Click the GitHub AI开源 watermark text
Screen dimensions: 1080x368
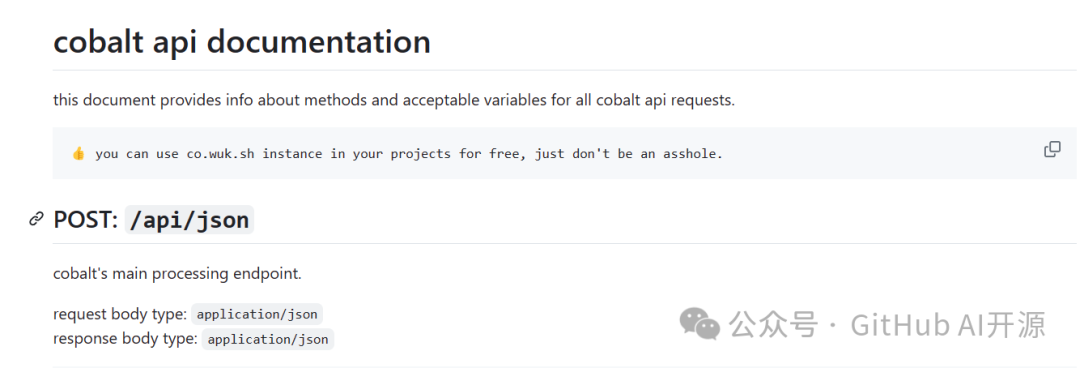coord(948,325)
